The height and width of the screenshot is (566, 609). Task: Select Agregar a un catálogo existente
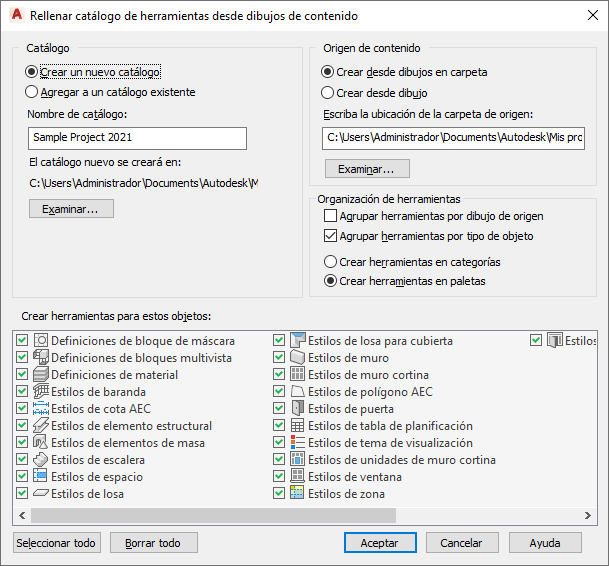(31, 92)
